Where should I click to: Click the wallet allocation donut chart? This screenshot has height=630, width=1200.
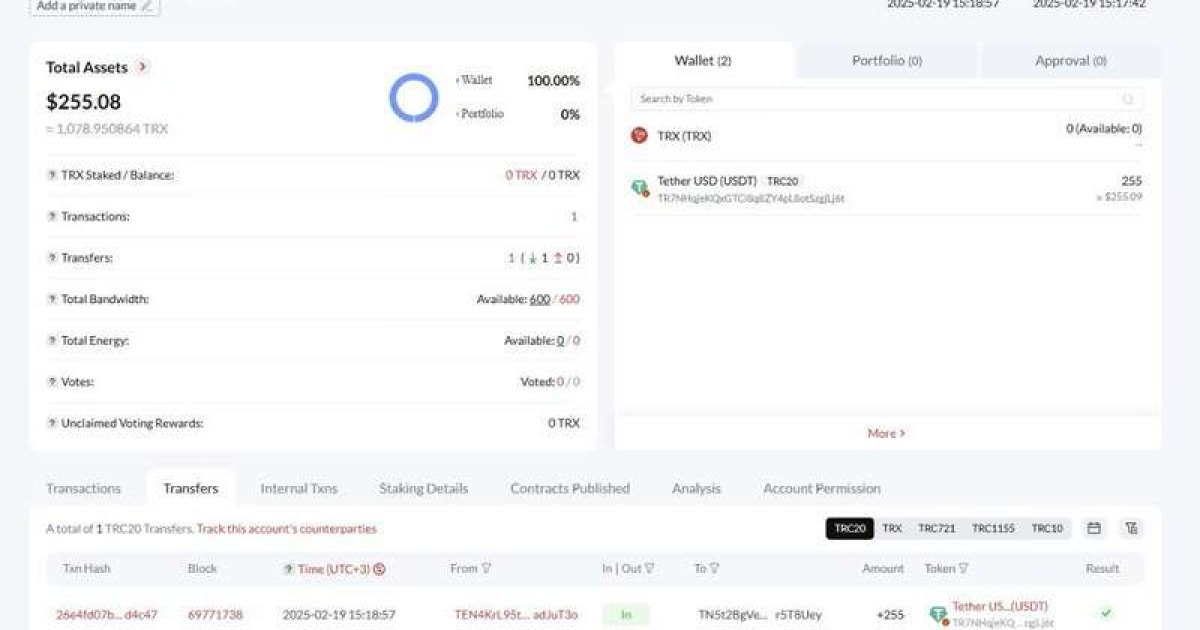pos(413,98)
